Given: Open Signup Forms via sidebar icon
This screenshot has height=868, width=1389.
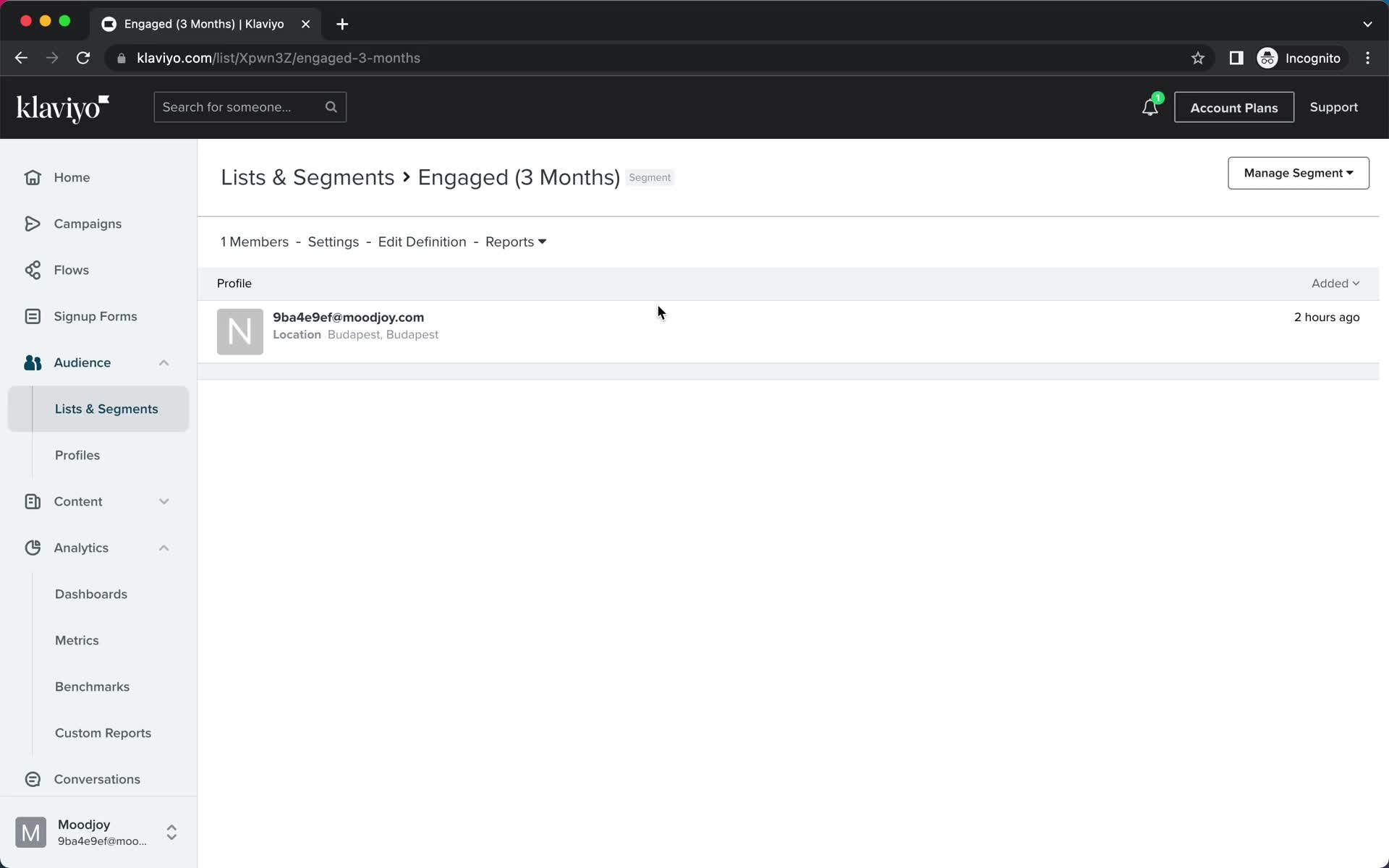Looking at the screenshot, I should click(32, 316).
